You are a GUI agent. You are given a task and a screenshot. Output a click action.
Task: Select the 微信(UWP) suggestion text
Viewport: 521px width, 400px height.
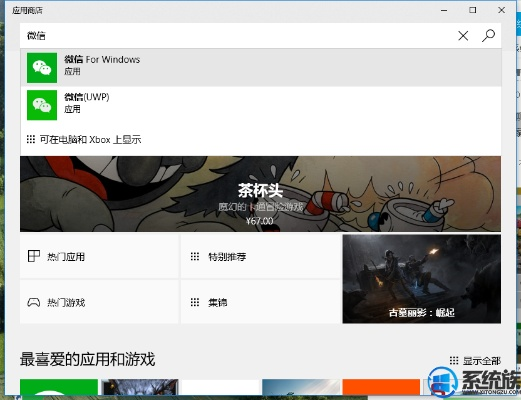click(87, 97)
